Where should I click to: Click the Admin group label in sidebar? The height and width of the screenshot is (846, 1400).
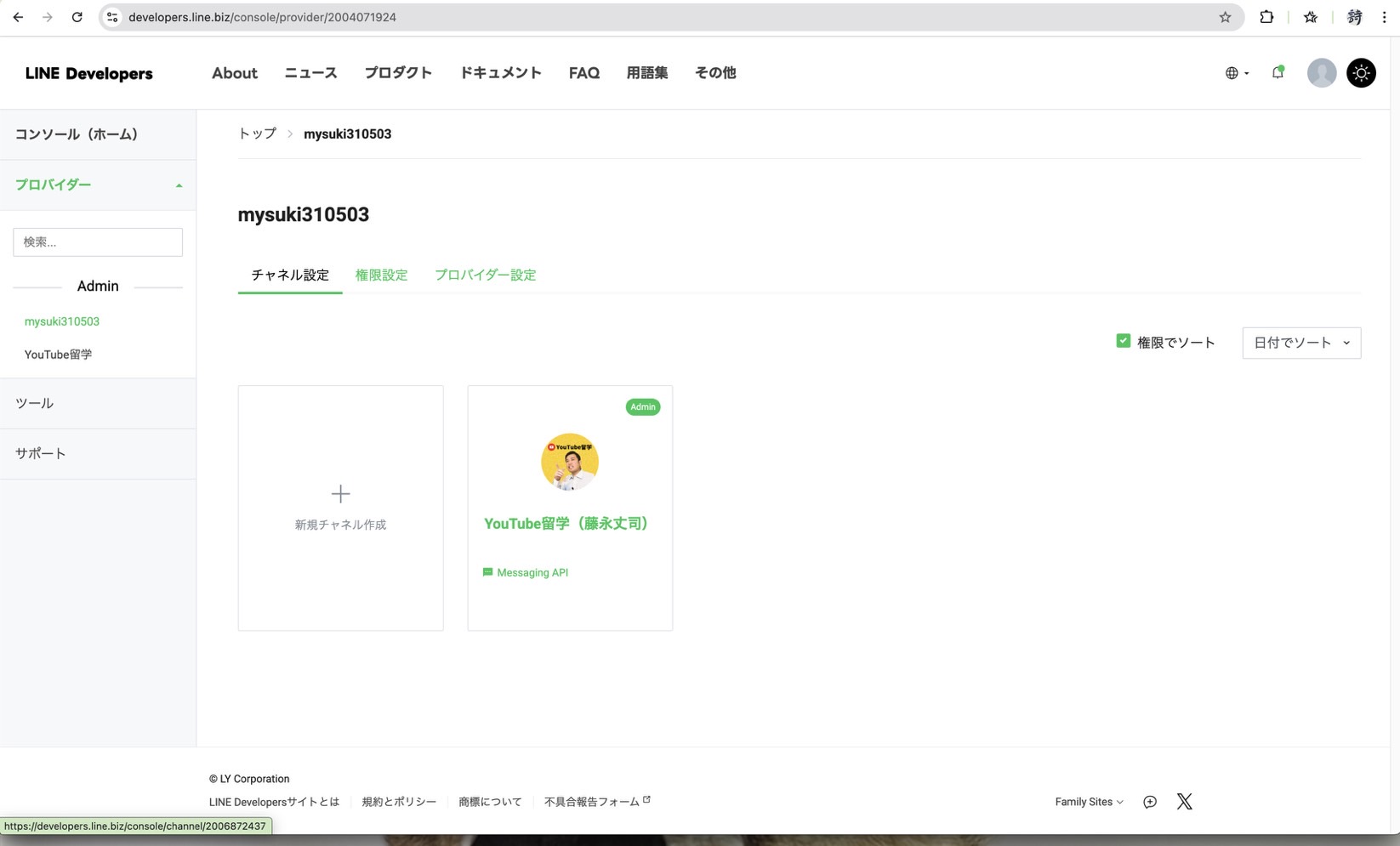(98, 287)
